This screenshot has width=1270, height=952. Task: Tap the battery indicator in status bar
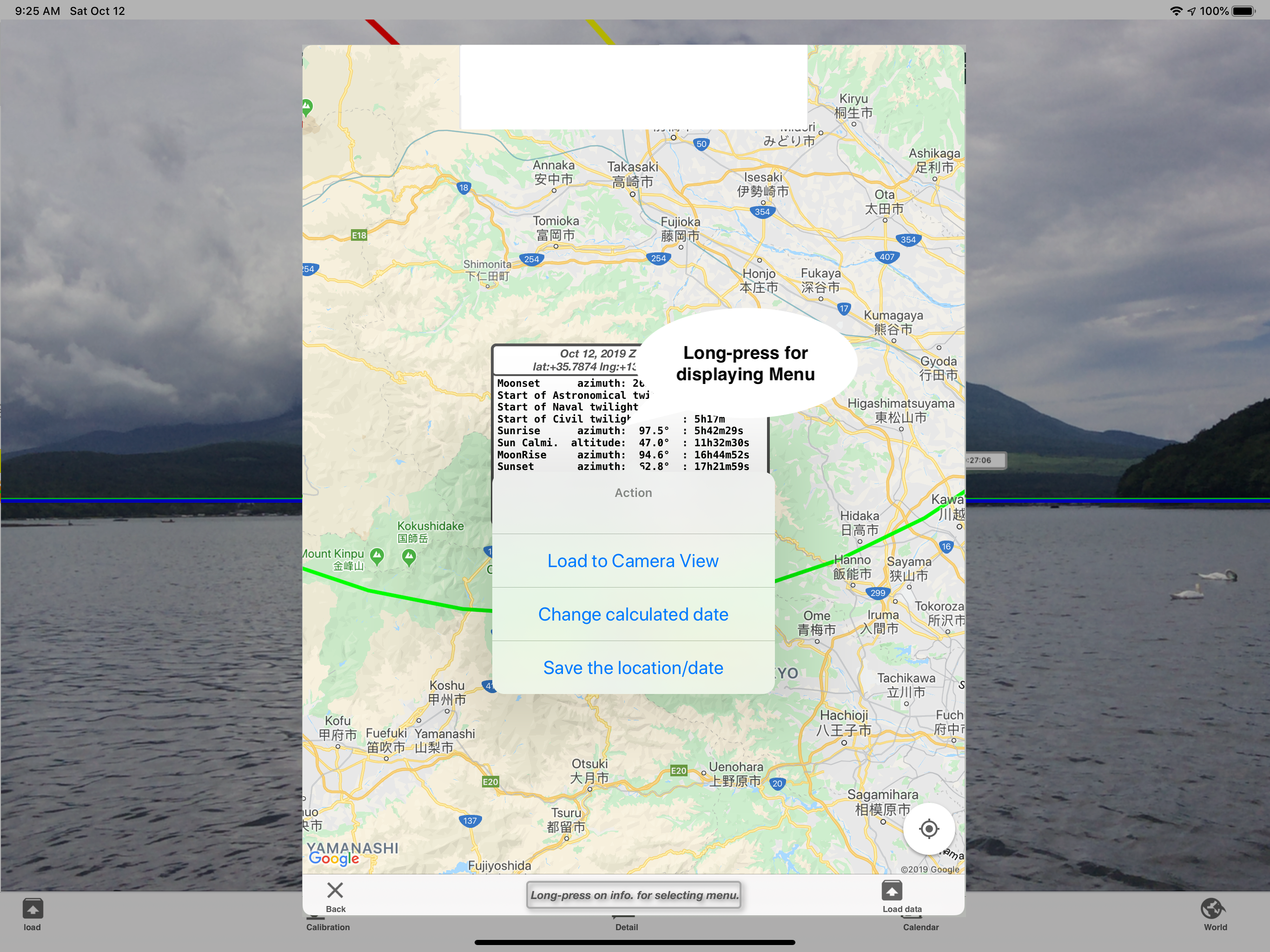[x=1243, y=11]
